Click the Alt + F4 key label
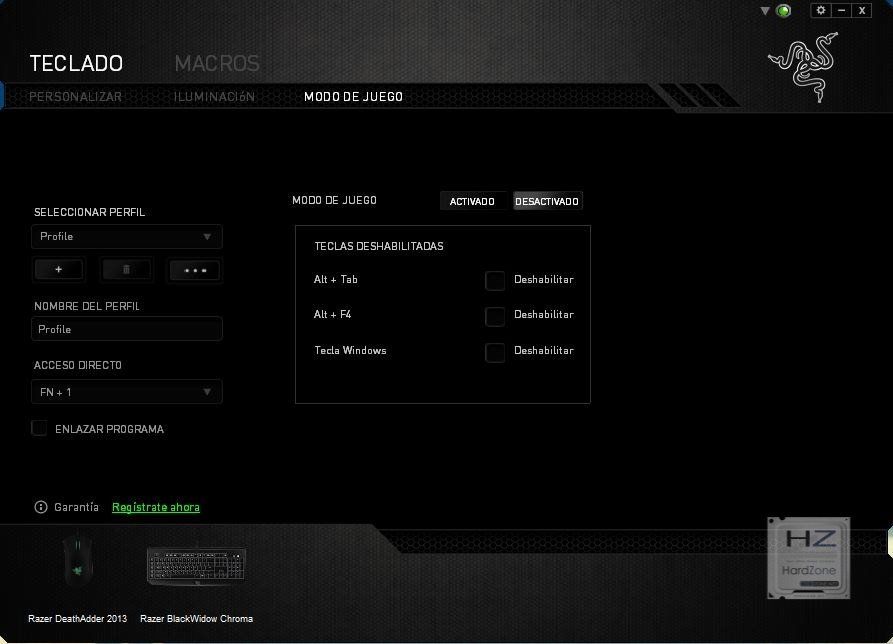This screenshot has height=644, width=893. point(332,314)
